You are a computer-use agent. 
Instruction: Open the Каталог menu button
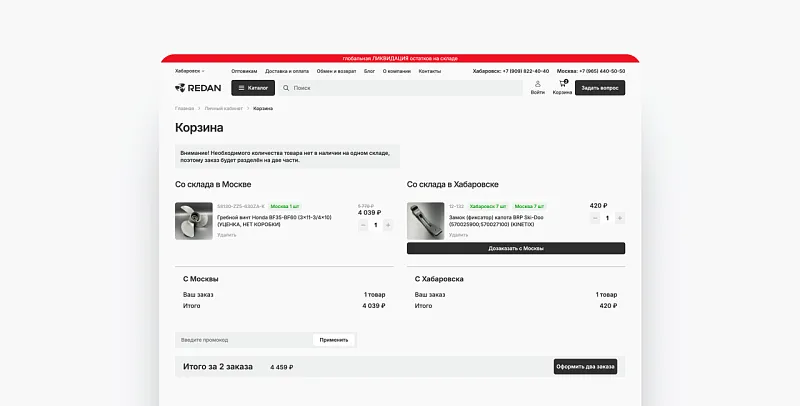(253, 88)
